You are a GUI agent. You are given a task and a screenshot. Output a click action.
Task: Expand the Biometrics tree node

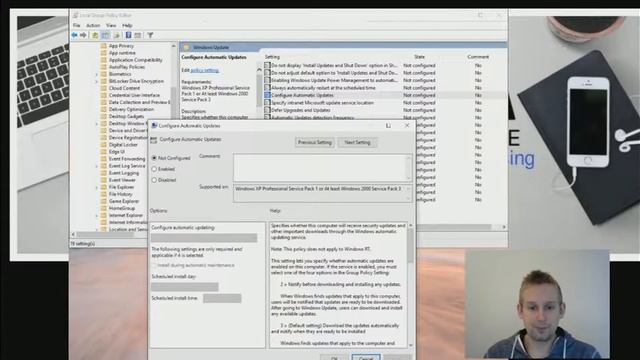[x=97, y=74]
